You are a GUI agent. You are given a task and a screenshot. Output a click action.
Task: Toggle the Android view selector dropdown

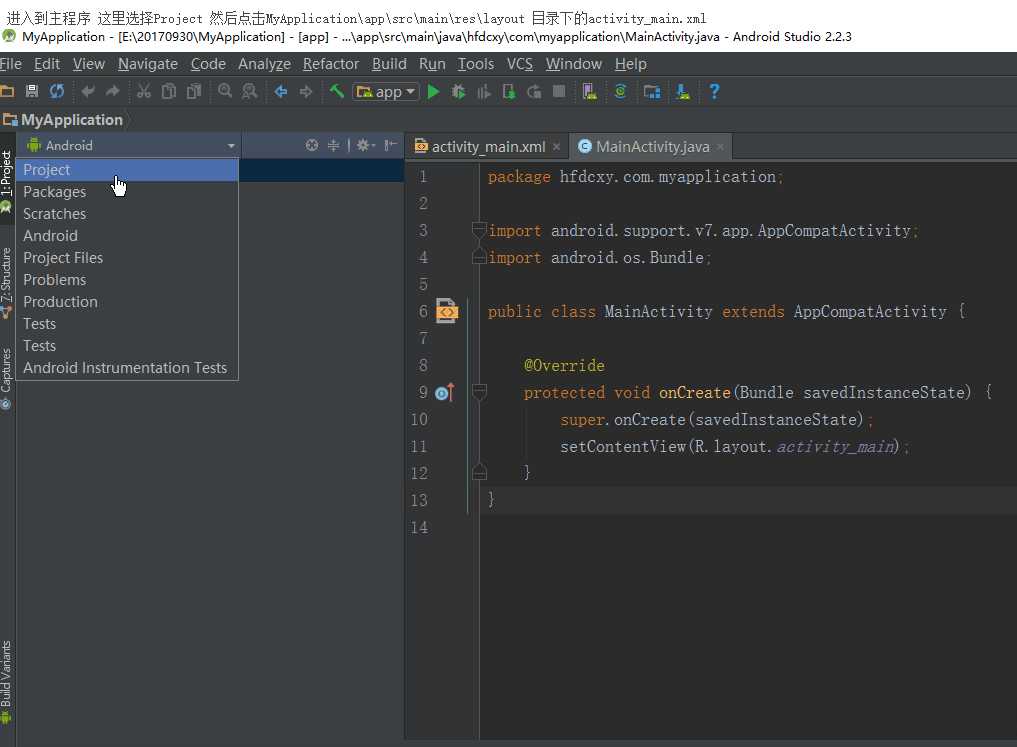130,145
